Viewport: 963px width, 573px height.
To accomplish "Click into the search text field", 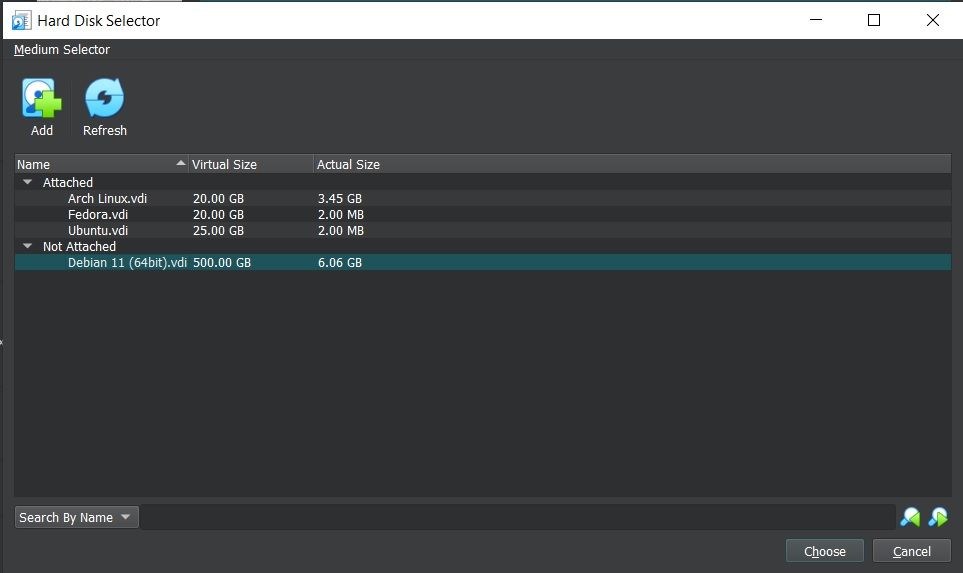I will point(516,517).
